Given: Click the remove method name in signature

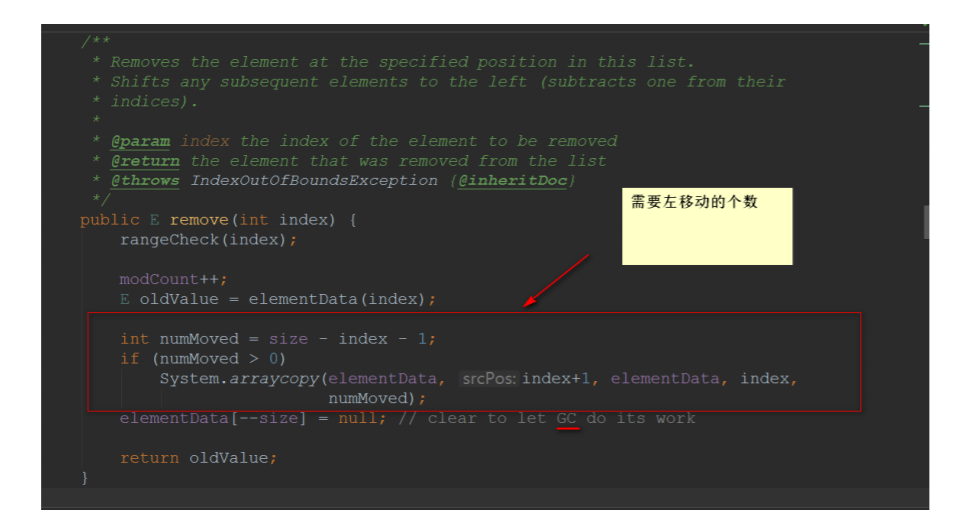Looking at the screenshot, I should (x=199, y=220).
